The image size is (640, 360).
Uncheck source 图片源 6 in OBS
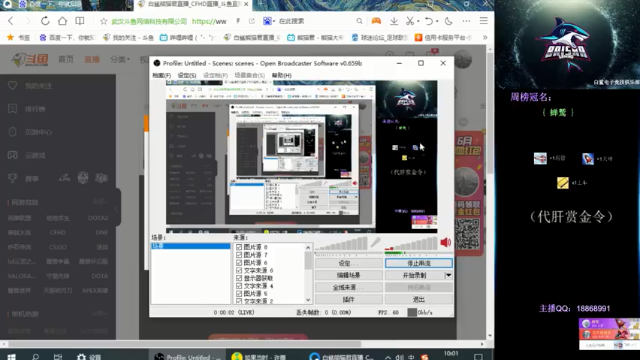(239, 262)
